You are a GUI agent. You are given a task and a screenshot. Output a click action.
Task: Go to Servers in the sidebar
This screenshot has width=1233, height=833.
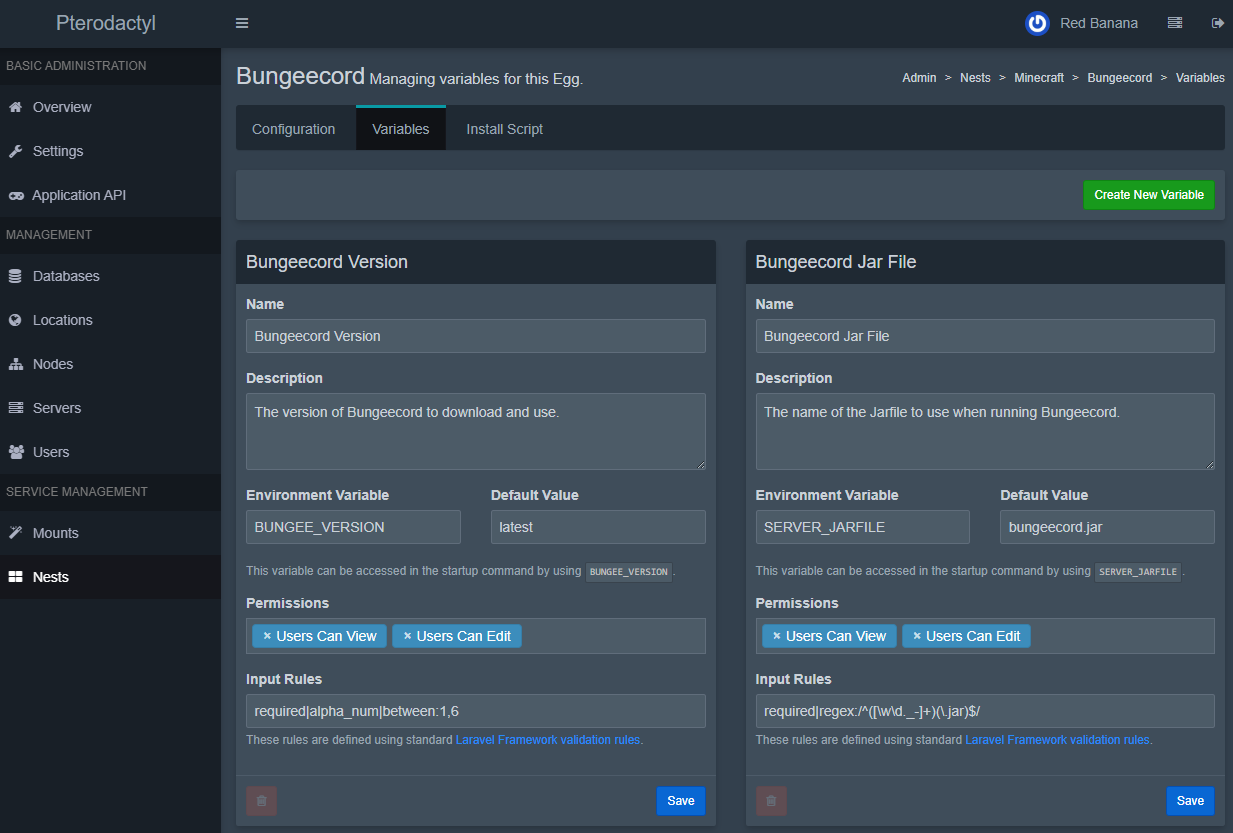coord(110,408)
